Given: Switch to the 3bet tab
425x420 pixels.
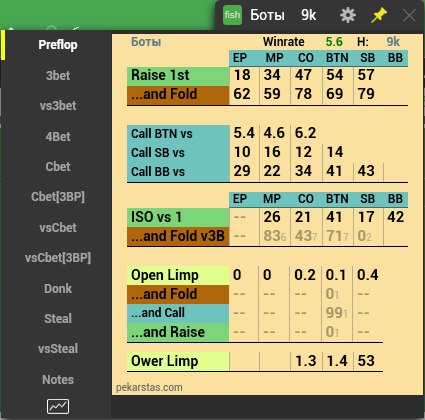Looking at the screenshot, I should tap(58, 76).
